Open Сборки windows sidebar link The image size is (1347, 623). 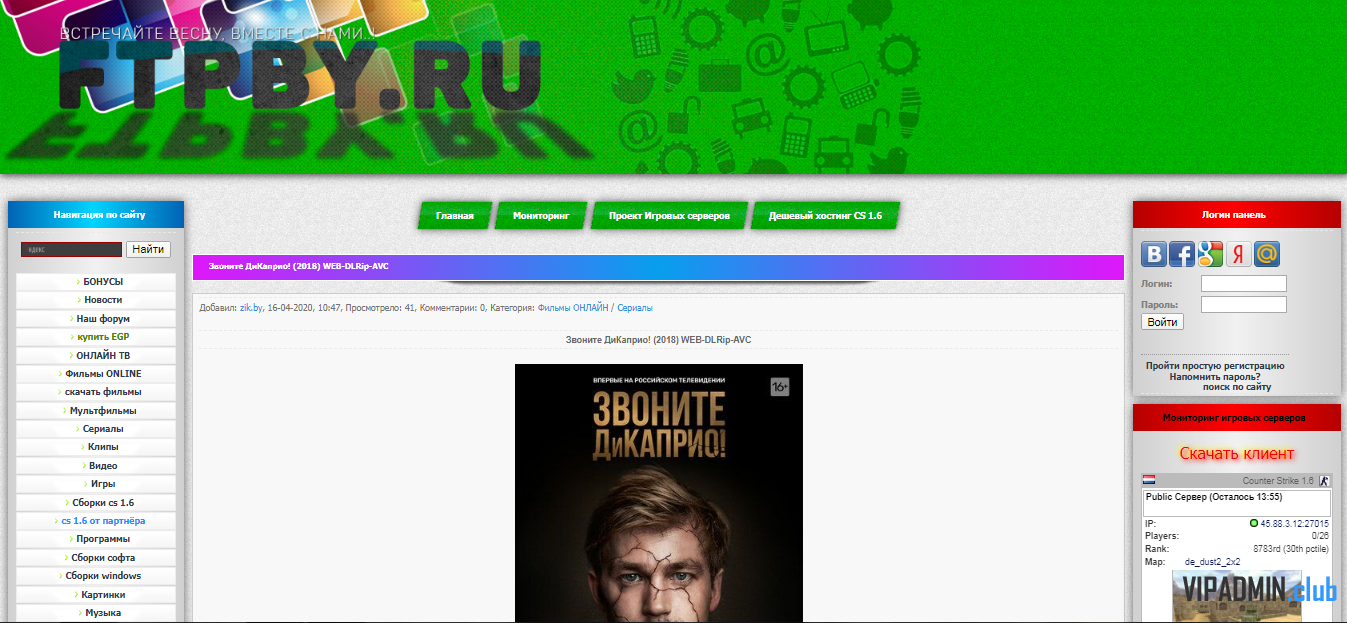(96, 576)
